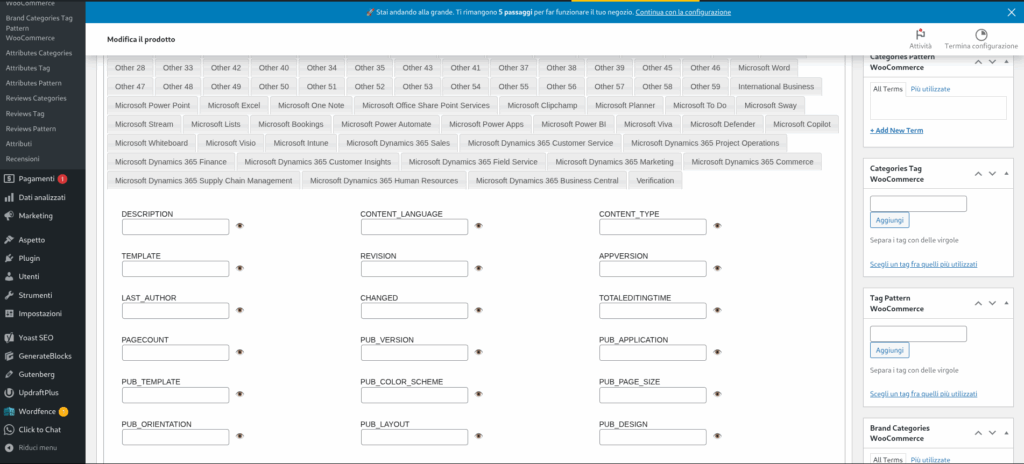The image size is (1024, 464).
Task: Move Categories Tag WooCommerce panel down
Action: pyautogui.click(x=992, y=173)
